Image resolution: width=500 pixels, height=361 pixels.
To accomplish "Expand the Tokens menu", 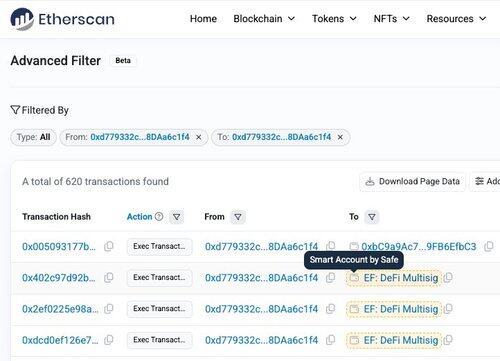I will [334, 19].
